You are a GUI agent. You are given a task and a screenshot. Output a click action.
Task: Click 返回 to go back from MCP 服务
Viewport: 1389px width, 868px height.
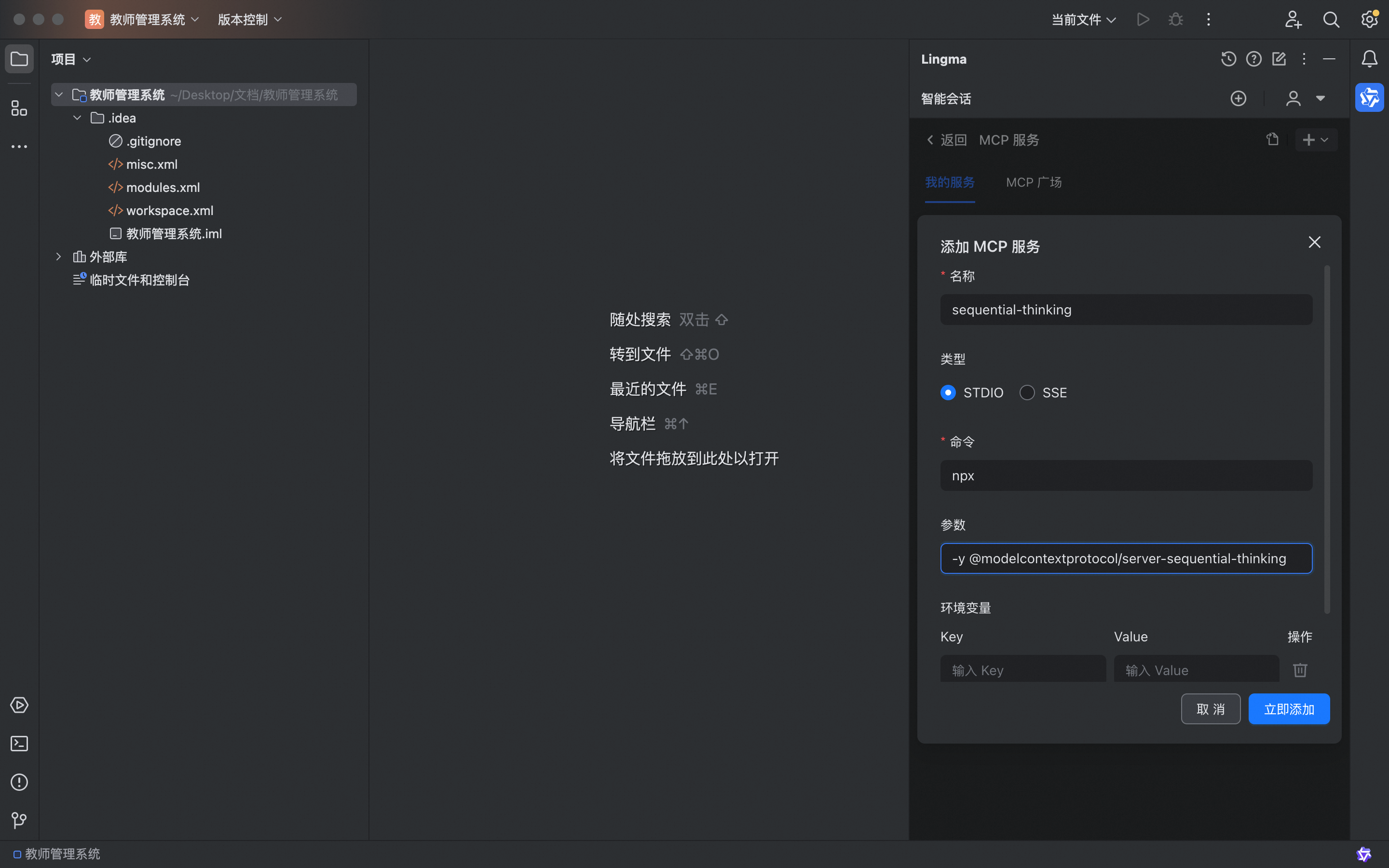click(946, 140)
